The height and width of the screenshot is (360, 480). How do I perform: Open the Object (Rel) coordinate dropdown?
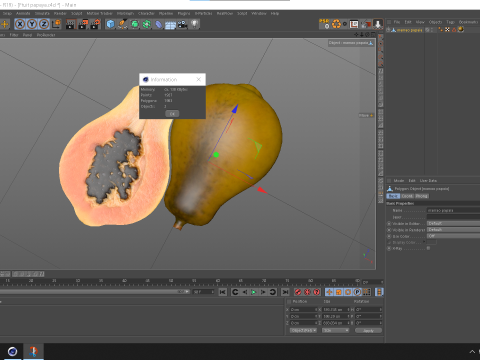tap(303, 330)
